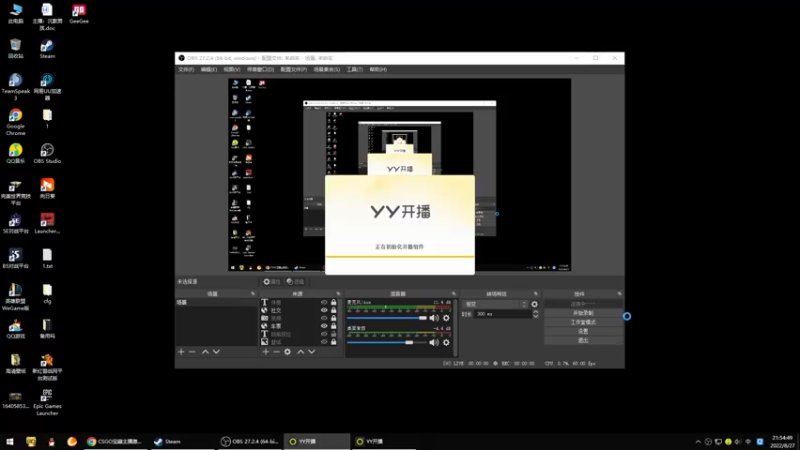Click the transition duration field
Viewport: 800px width, 450px height.
coord(503,314)
